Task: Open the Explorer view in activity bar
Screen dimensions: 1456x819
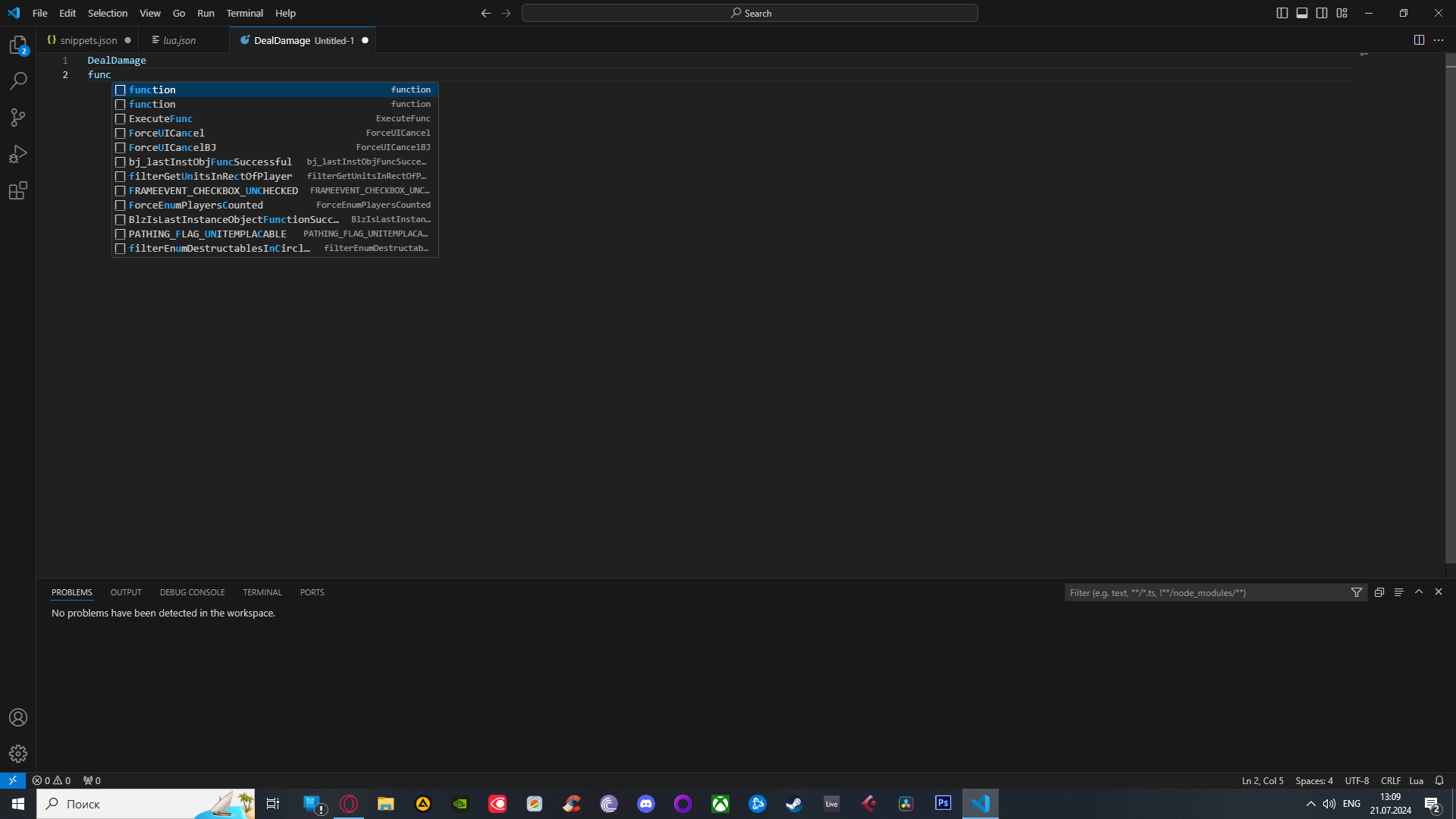Action: tap(18, 45)
